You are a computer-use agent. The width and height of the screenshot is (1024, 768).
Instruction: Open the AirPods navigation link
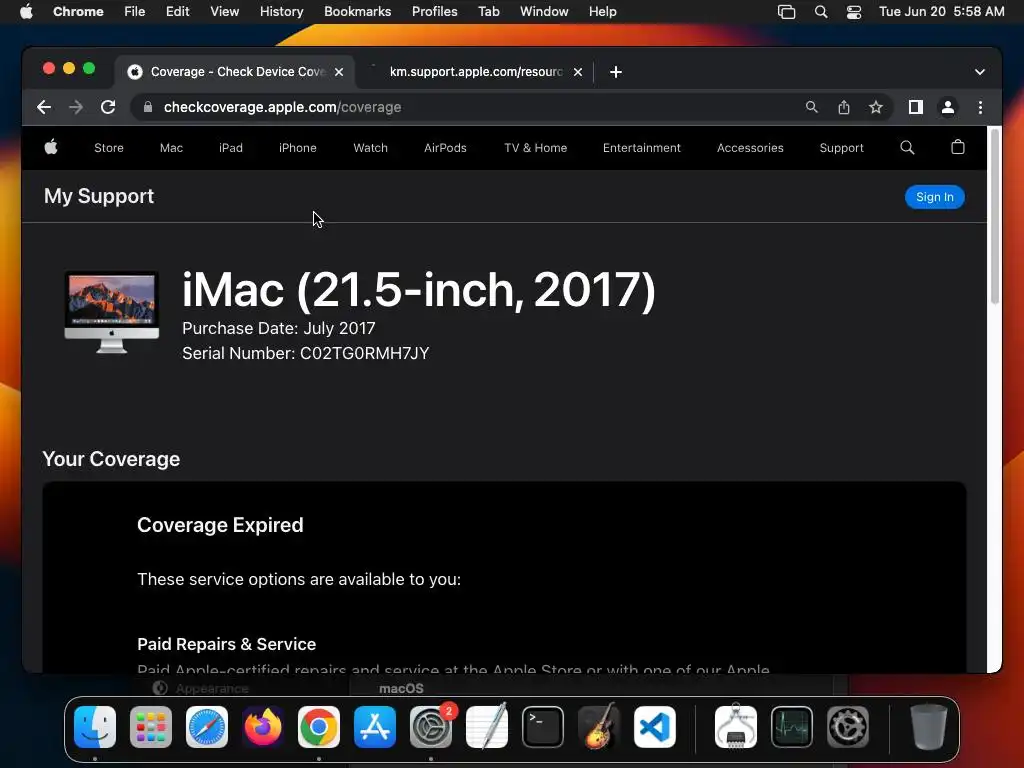pos(445,148)
